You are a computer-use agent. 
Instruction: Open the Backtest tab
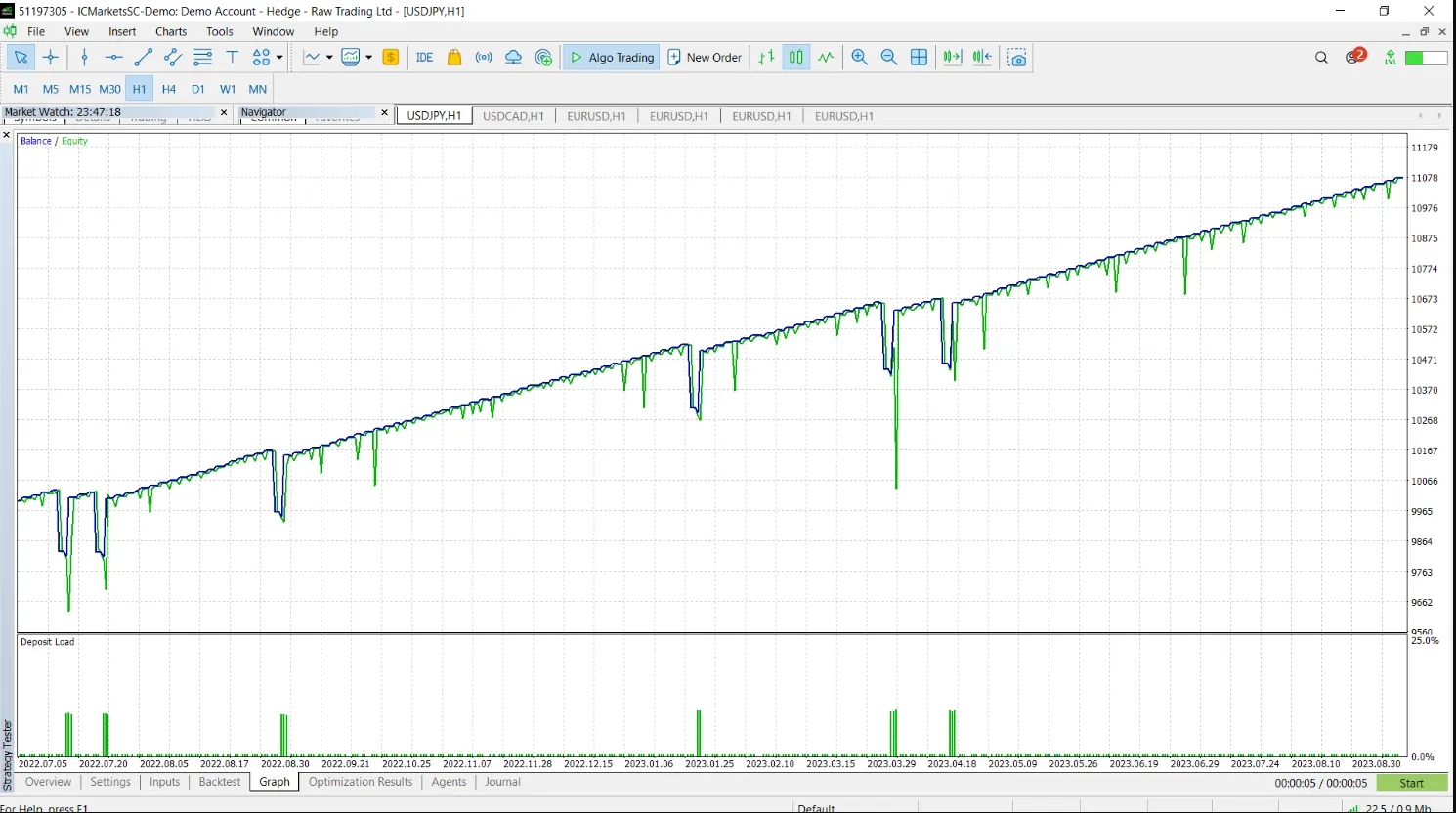(x=220, y=782)
